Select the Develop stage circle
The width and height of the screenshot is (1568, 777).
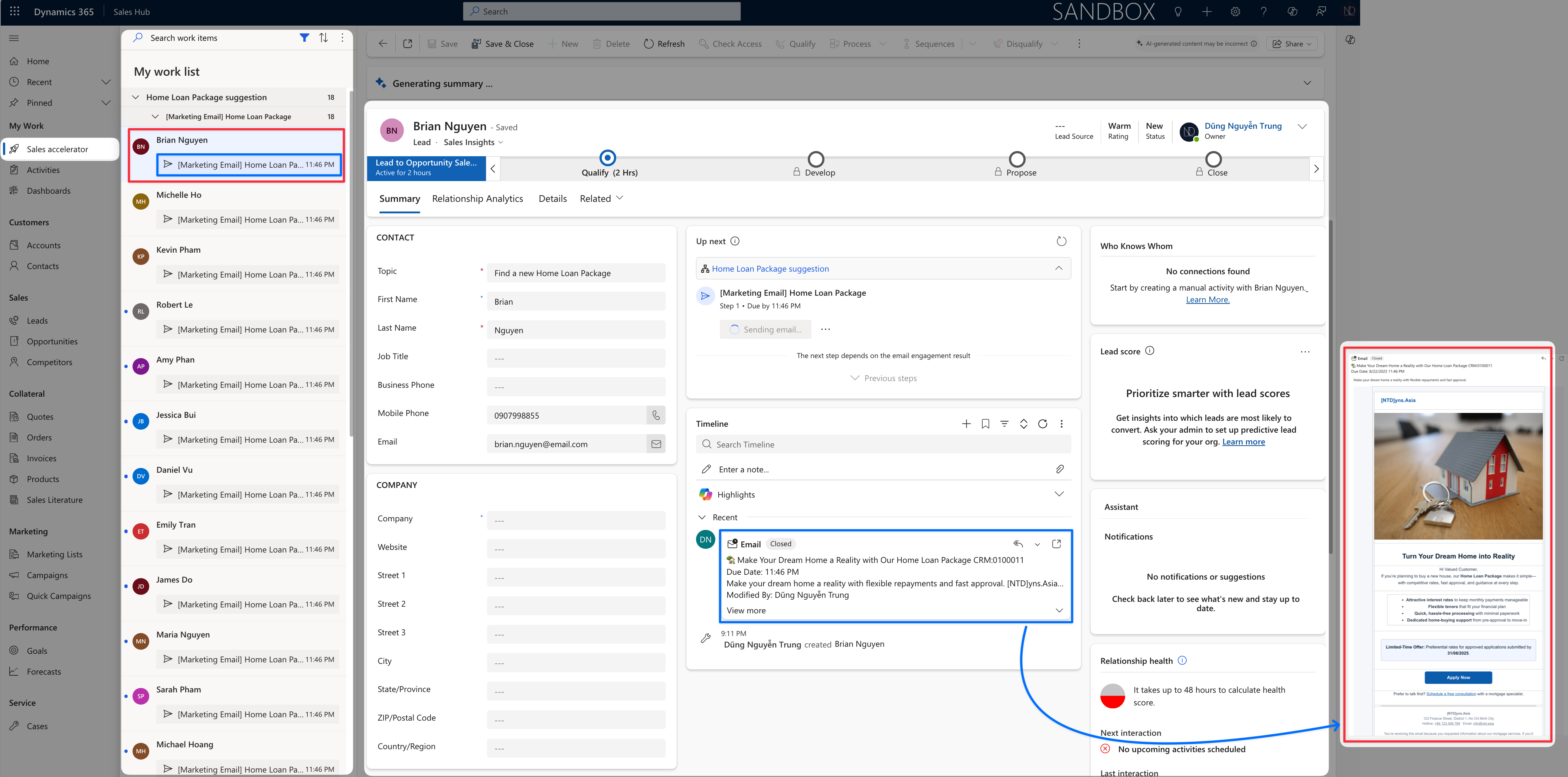[x=816, y=160]
